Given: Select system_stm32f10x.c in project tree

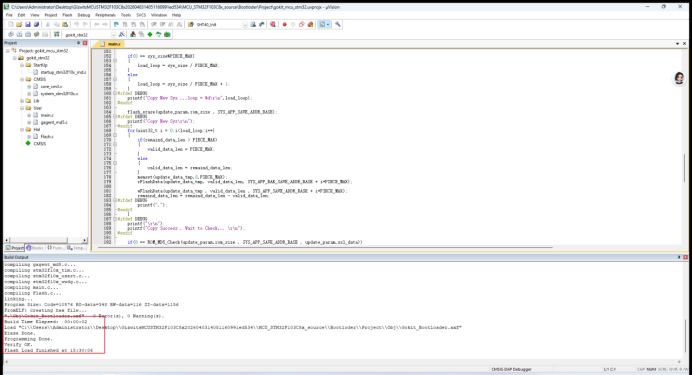Looking at the screenshot, I should pos(59,94).
